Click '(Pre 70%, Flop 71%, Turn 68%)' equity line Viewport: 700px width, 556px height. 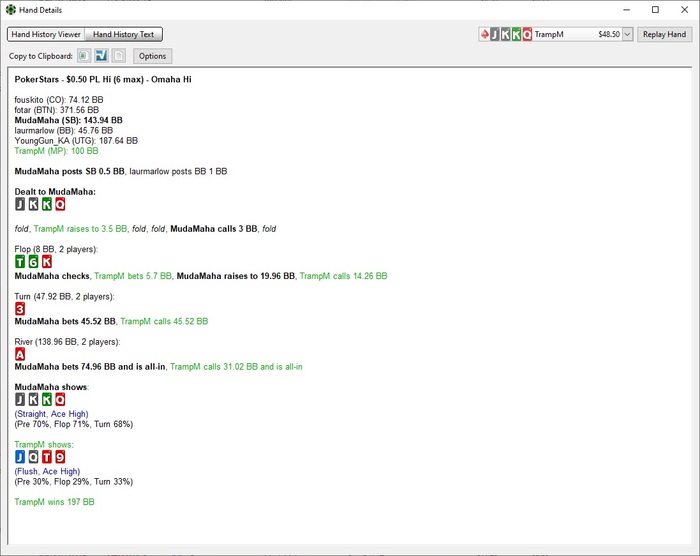(x=74, y=424)
